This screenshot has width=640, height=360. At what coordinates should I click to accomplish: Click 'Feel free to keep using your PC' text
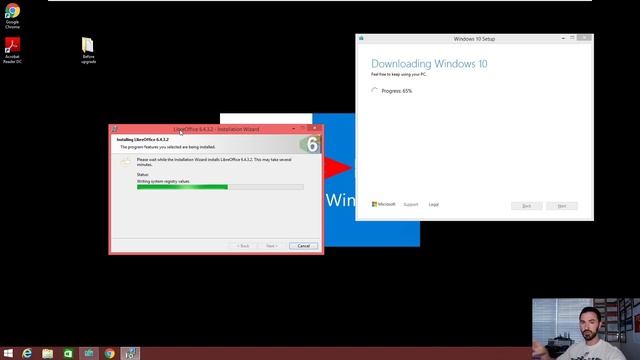pos(398,74)
